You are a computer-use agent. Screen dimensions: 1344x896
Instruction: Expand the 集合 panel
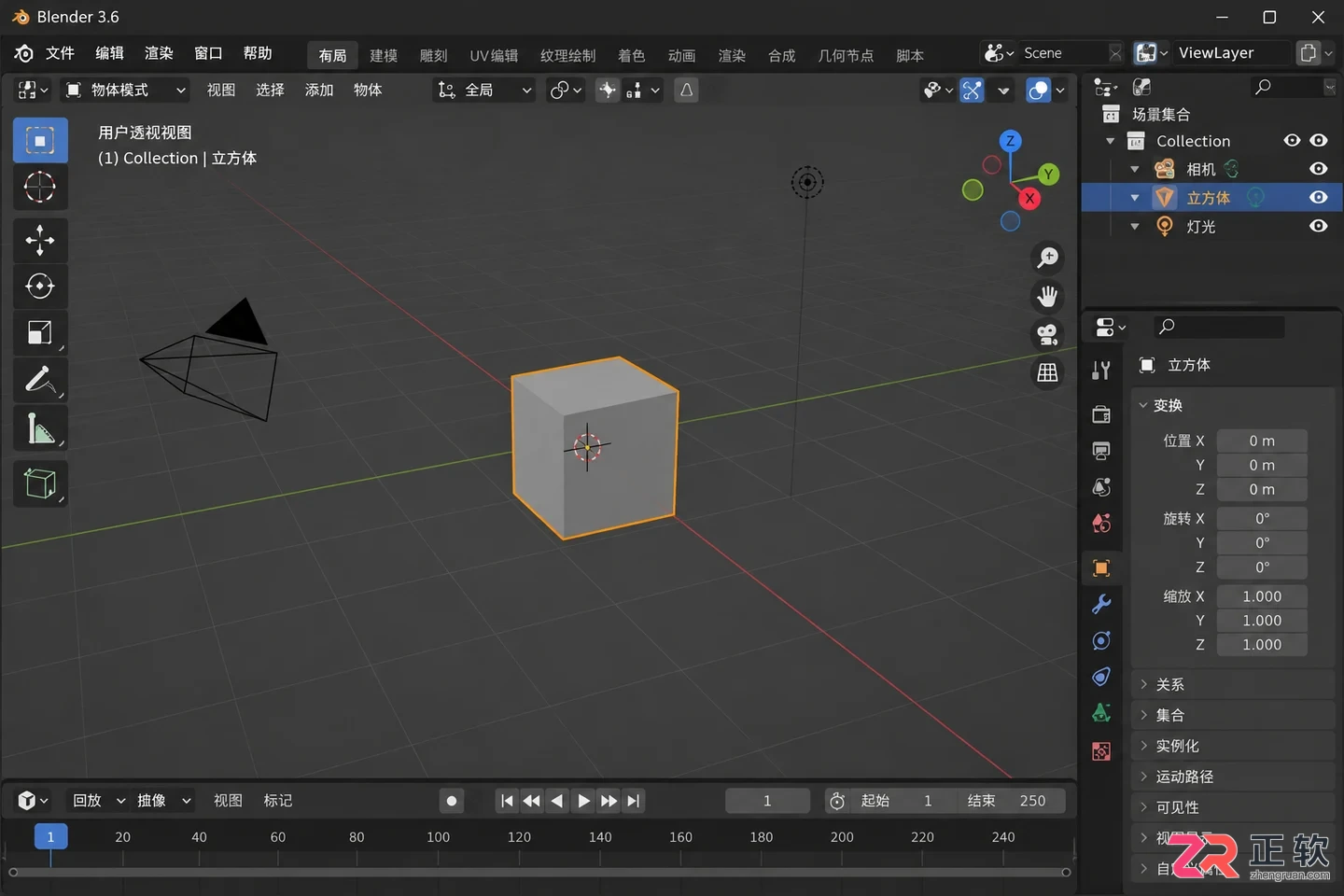[x=1233, y=716]
